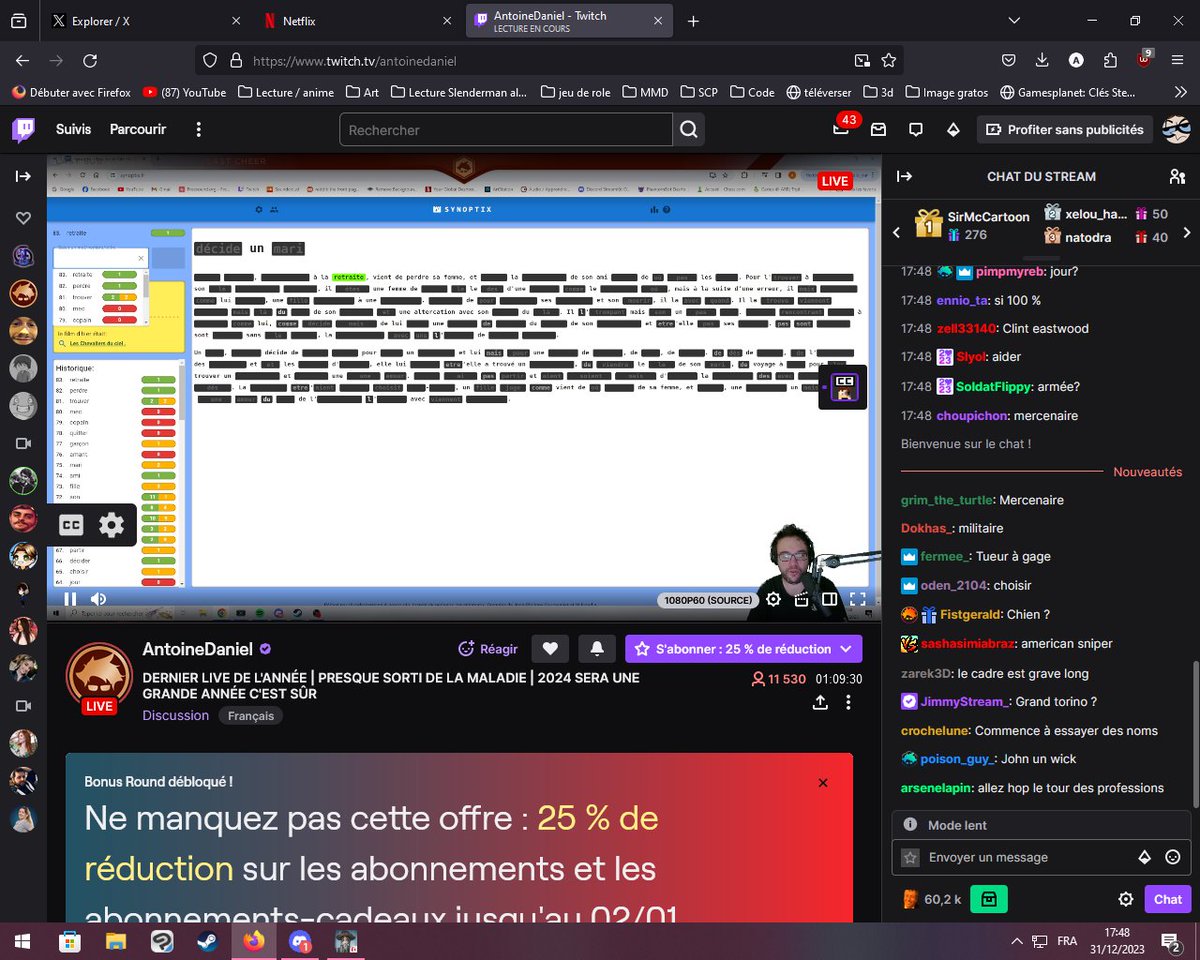1200x960 pixels.
Task: Click the heart icon in left sidebar
Action: click(x=23, y=218)
